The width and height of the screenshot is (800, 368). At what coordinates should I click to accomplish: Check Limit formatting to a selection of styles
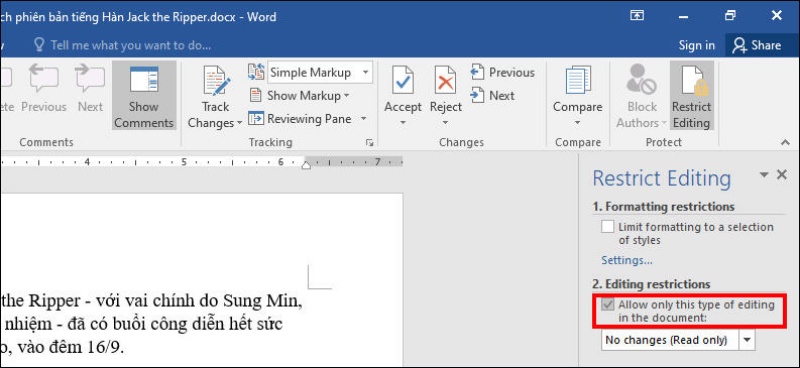point(607,227)
